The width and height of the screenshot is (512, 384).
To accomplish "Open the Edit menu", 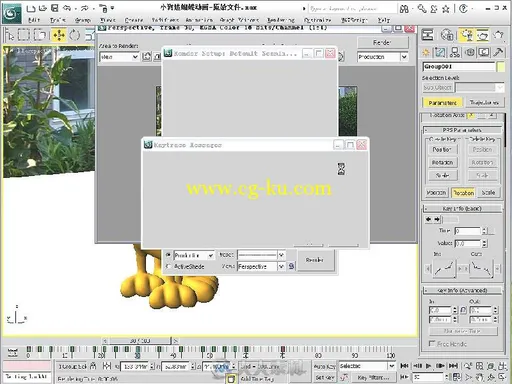I will [x=34, y=20].
